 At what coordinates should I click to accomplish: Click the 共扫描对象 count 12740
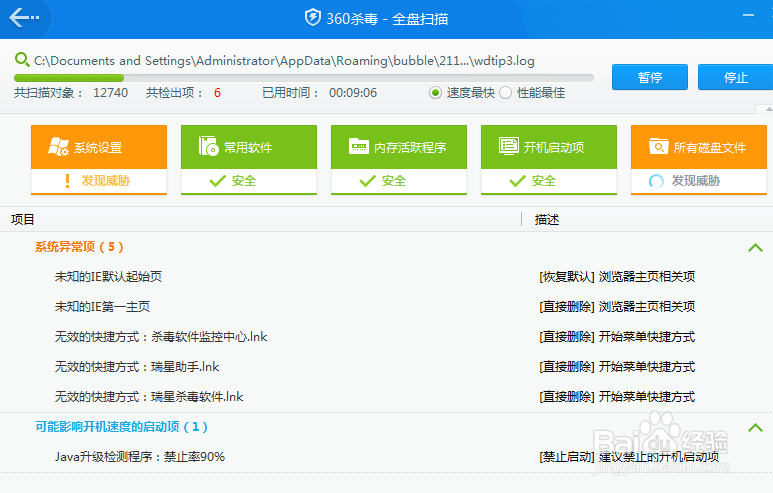coord(110,93)
